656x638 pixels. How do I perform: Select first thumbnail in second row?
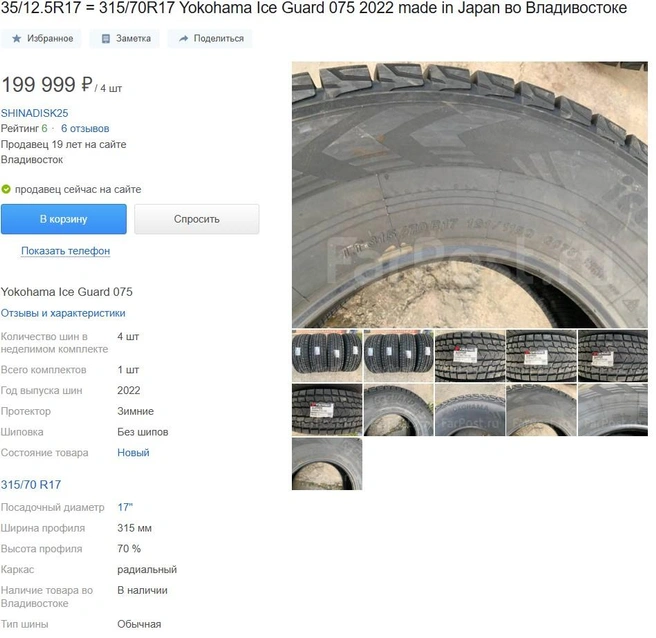pyautogui.click(x=327, y=410)
